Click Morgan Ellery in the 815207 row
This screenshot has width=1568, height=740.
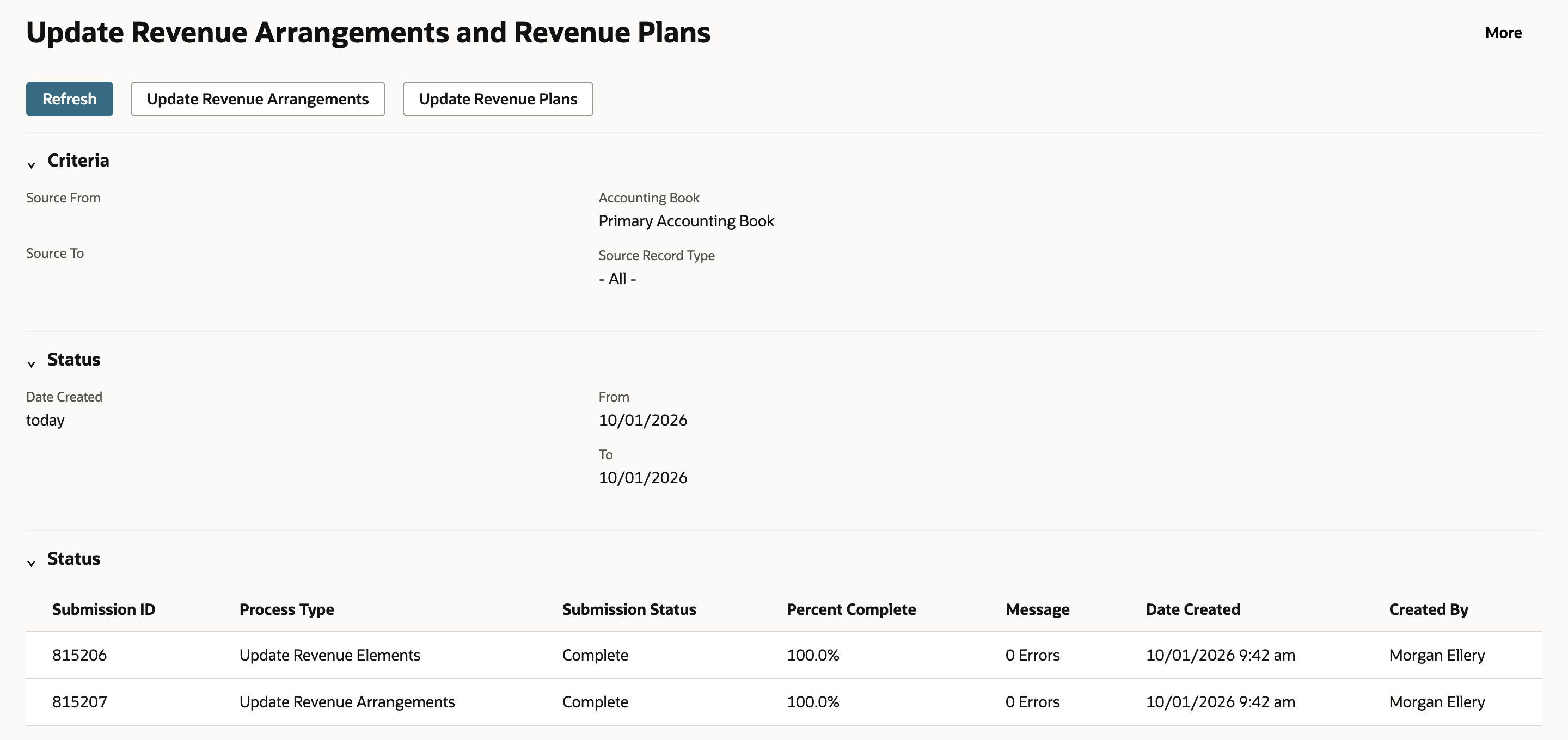[x=1437, y=702]
